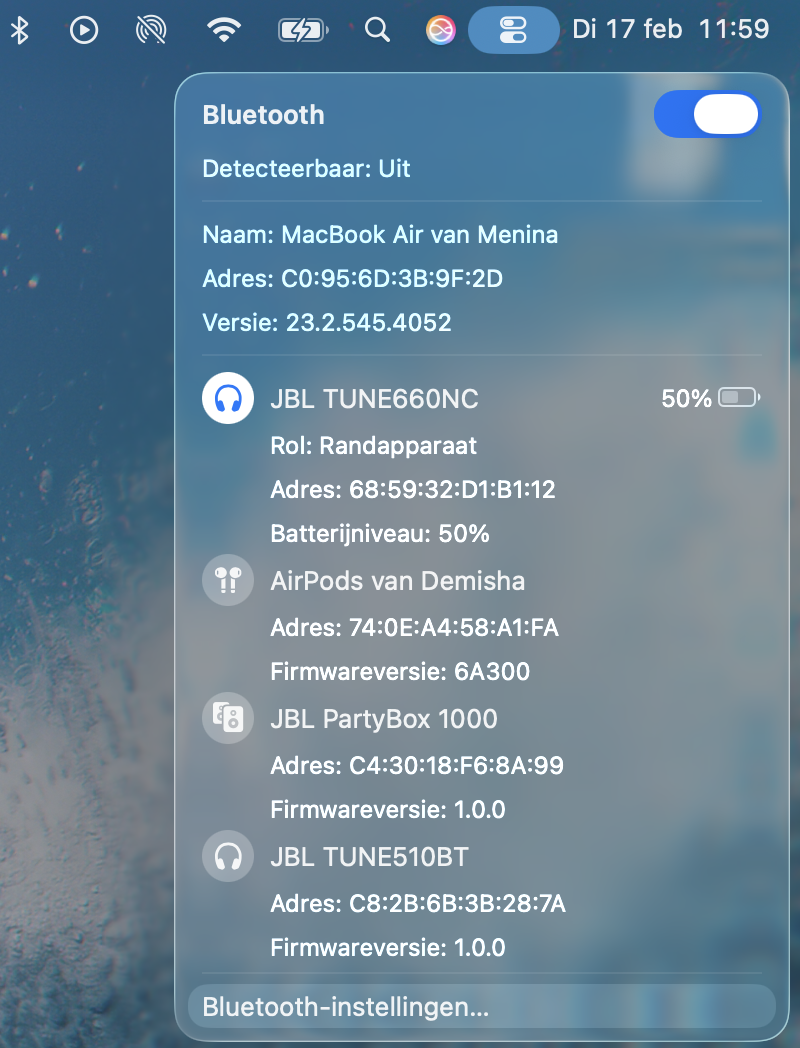Click the AirPods icon for AirPods van Demisha

click(228, 580)
